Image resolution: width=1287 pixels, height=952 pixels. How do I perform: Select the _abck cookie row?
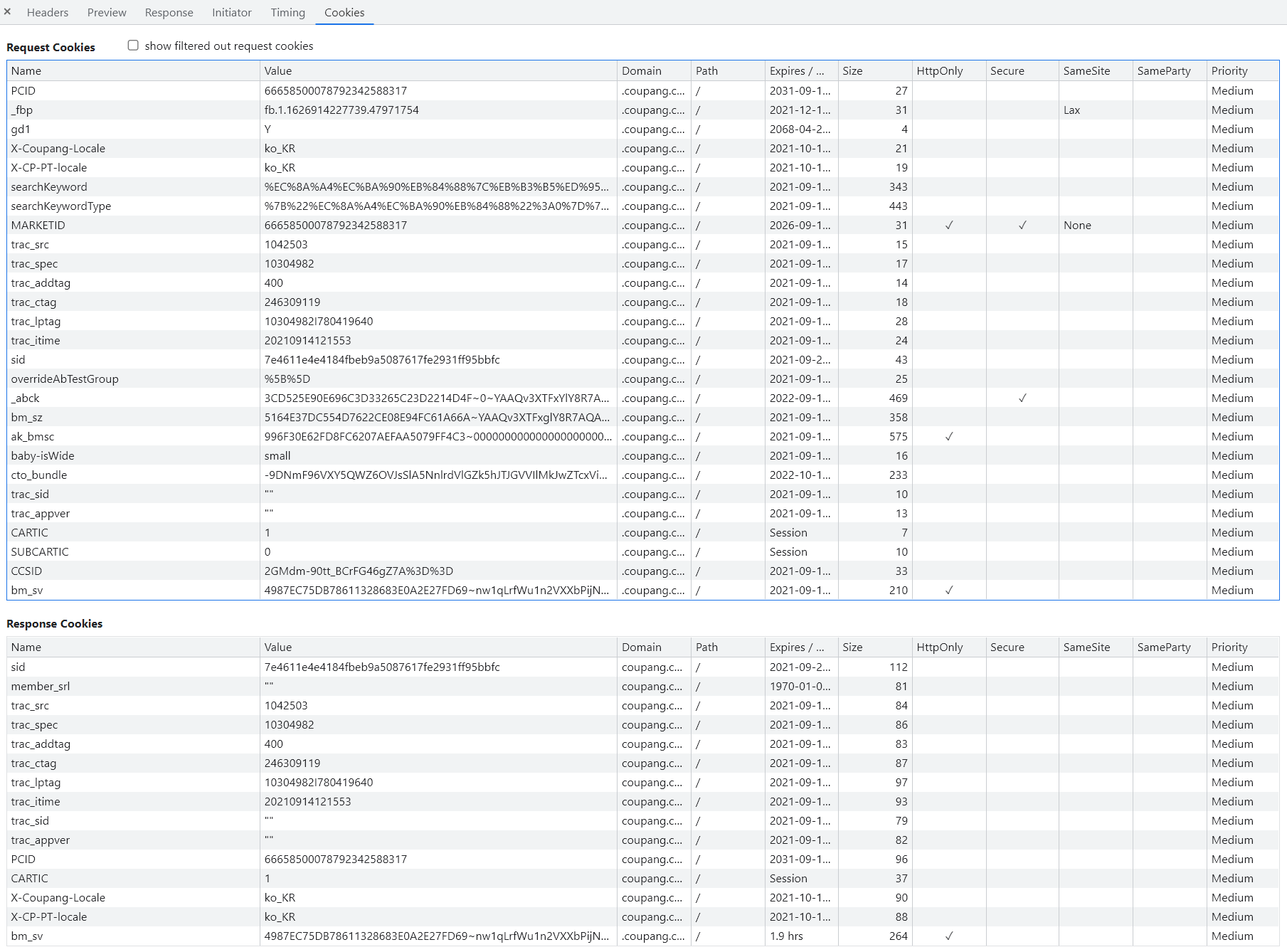[x=643, y=398]
